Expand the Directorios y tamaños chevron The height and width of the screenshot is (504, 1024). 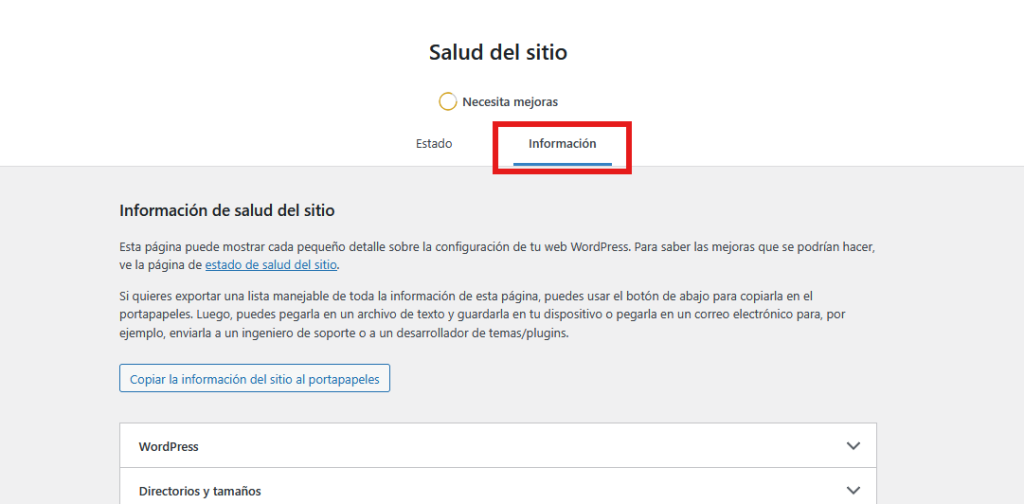[x=853, y=490]
